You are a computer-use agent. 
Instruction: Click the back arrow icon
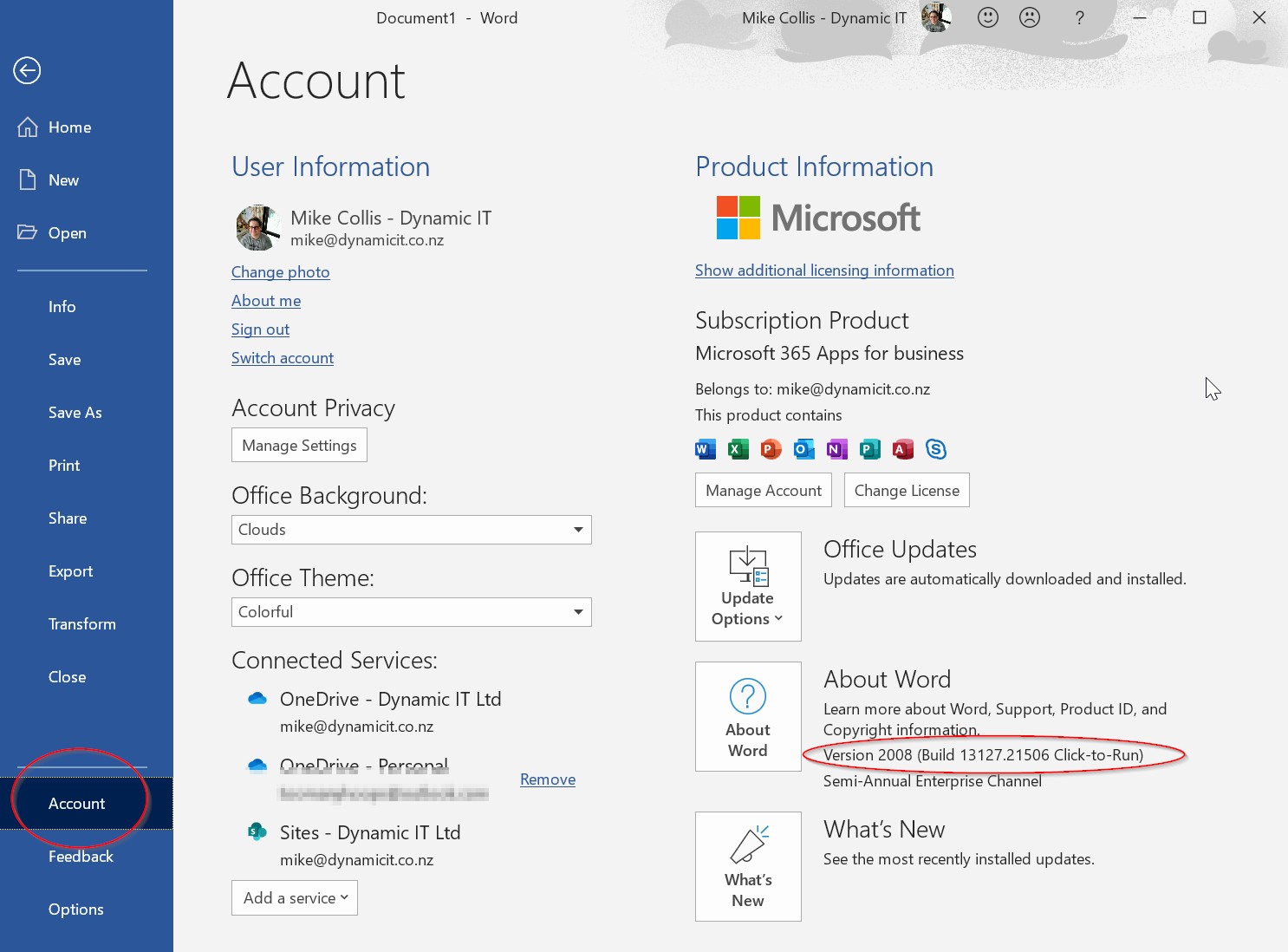pos(27,70)
